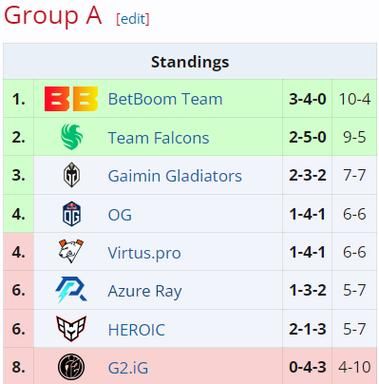Screen dimensions: 379x384
Task: Click the Team Falcons green logo
Action: coord(72,137)
